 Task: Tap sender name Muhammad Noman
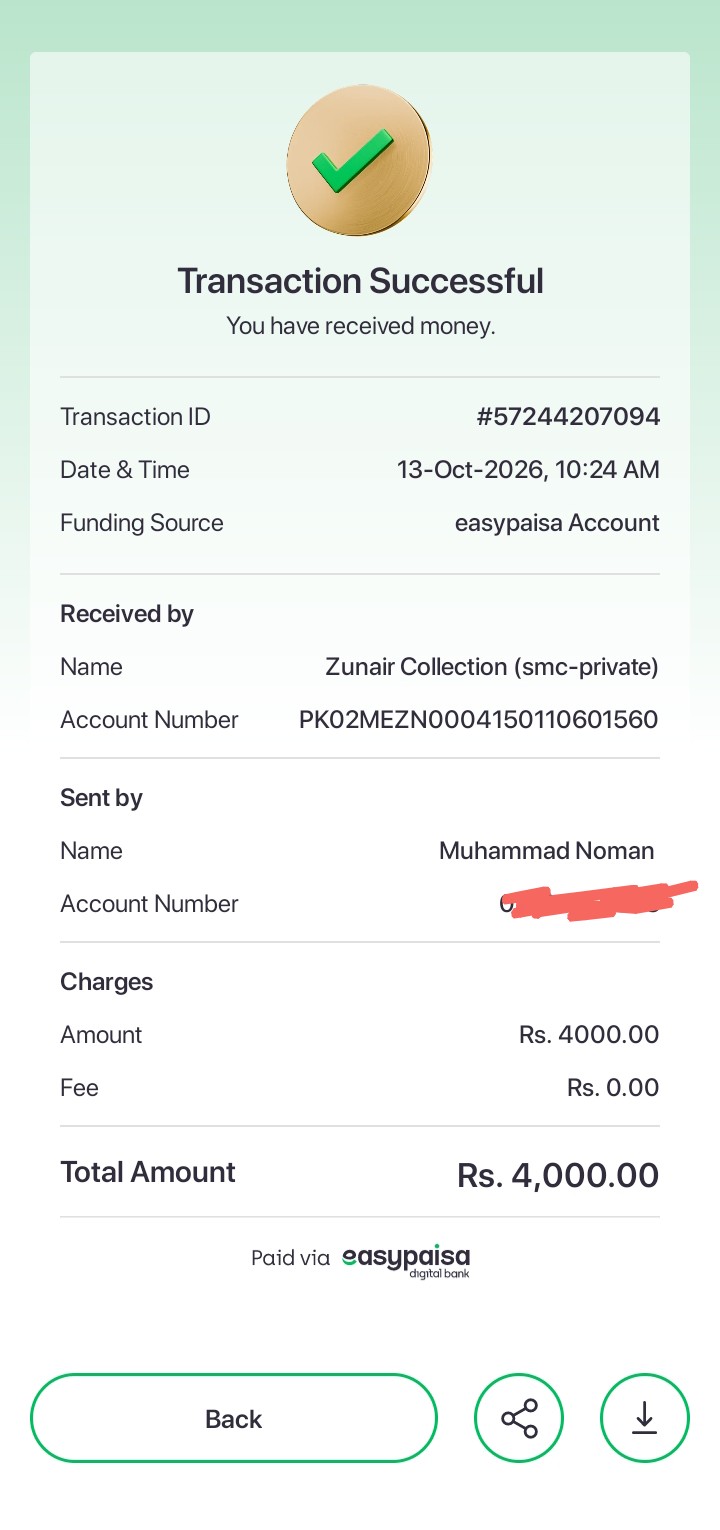point(547,851)
